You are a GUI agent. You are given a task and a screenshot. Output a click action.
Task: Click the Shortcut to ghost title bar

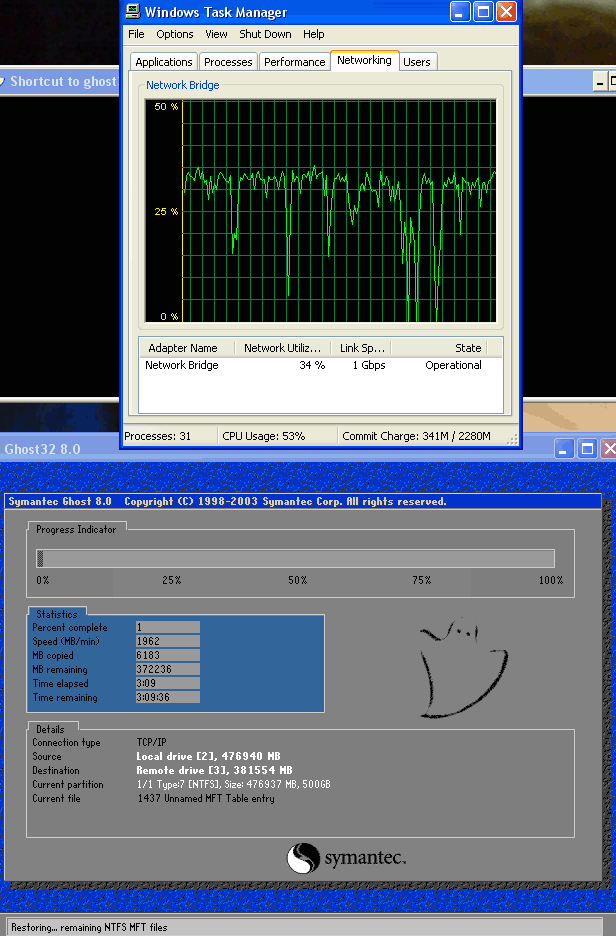(60, 81)
